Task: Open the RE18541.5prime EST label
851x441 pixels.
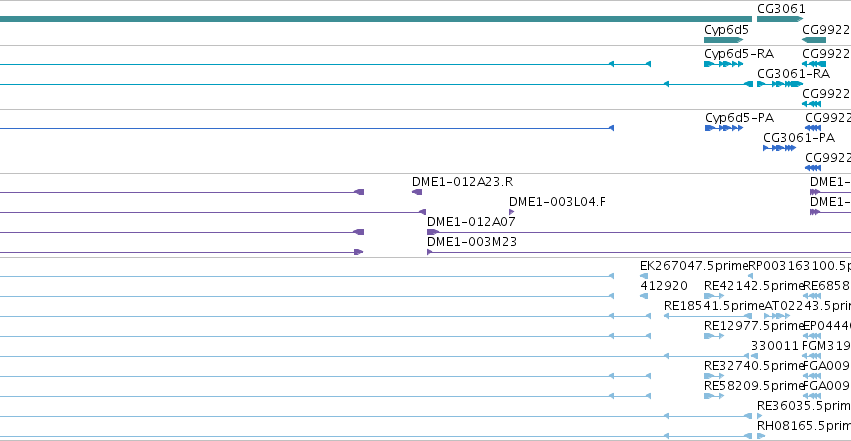Action: click(x=714, y=306)
